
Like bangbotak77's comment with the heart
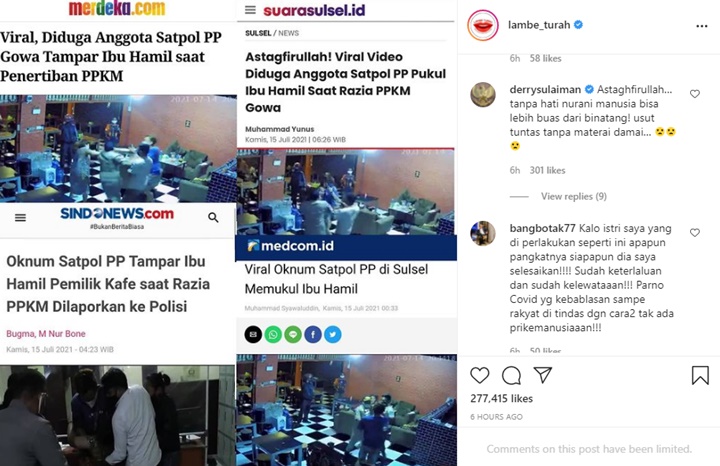click(x=695, y=233)
